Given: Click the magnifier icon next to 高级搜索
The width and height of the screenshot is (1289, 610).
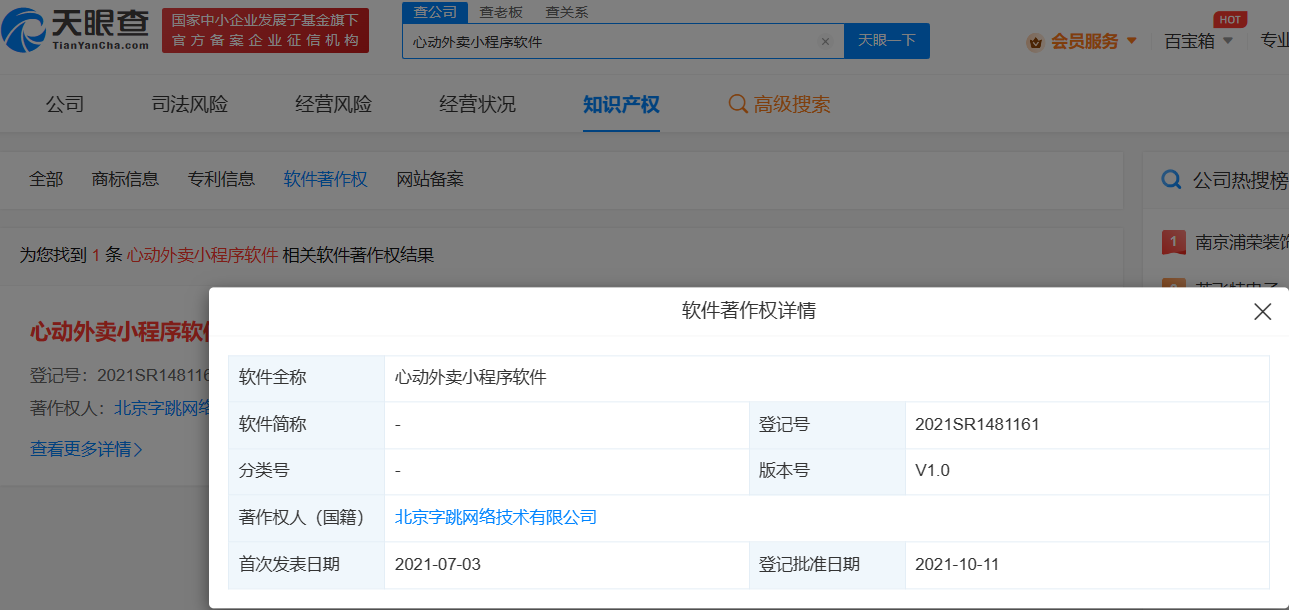Looking at the screenshot, I should click(738, 104).
